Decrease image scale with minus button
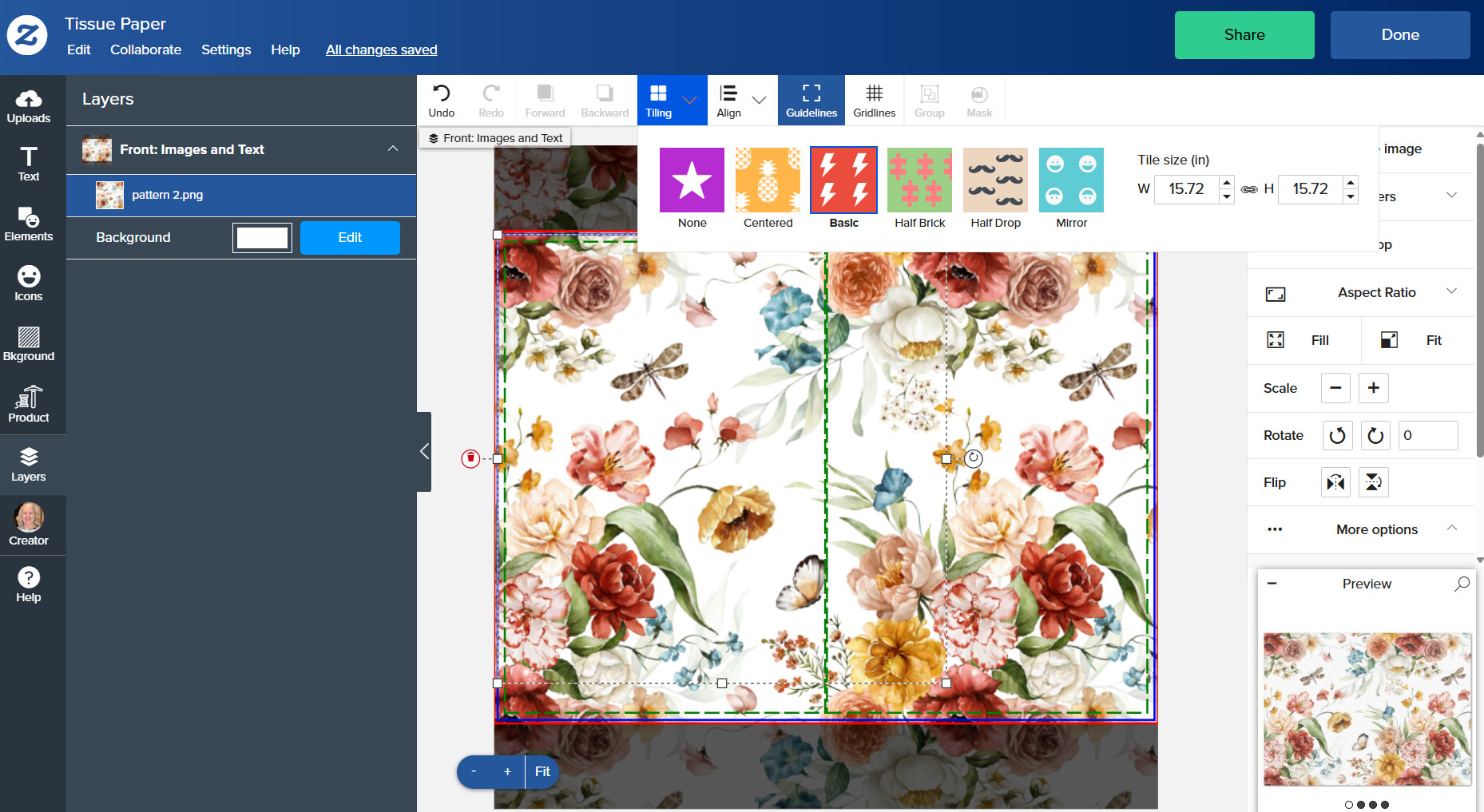The height and width of the screenshot is (812, 1484). pyautogui.click(x=1335, y=388)
